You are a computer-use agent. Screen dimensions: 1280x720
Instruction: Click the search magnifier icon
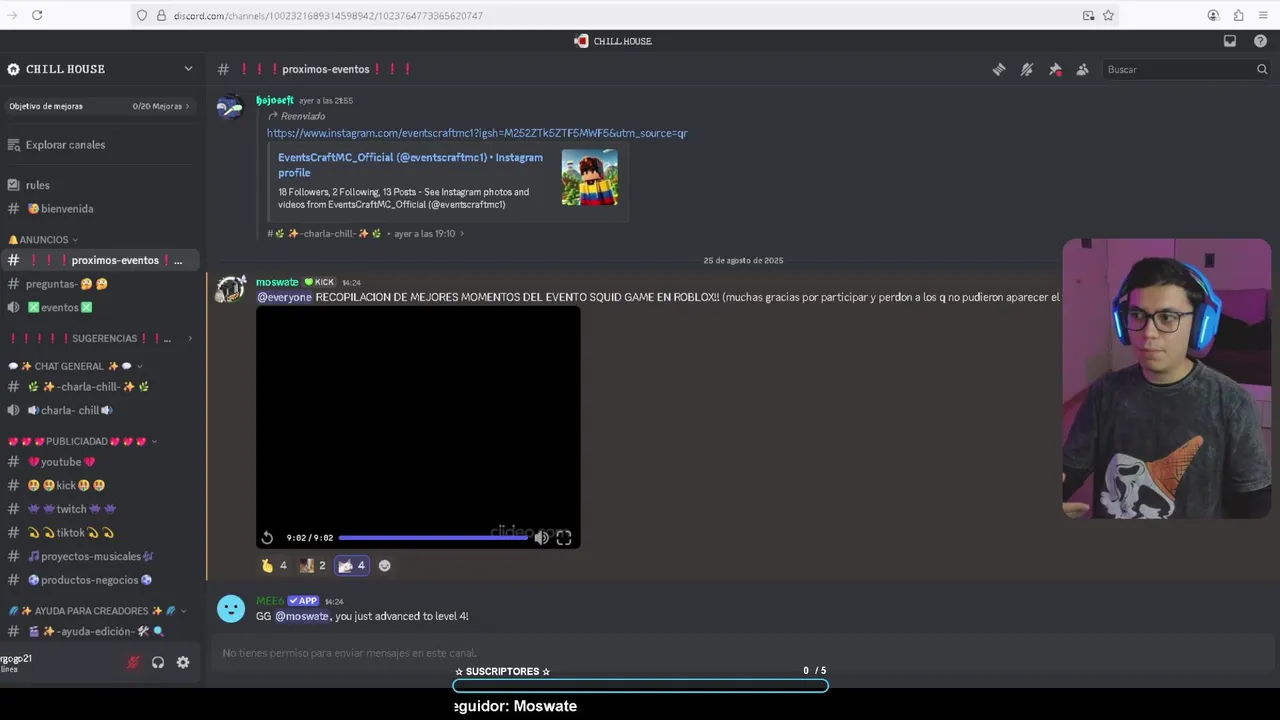(1262, 69)
